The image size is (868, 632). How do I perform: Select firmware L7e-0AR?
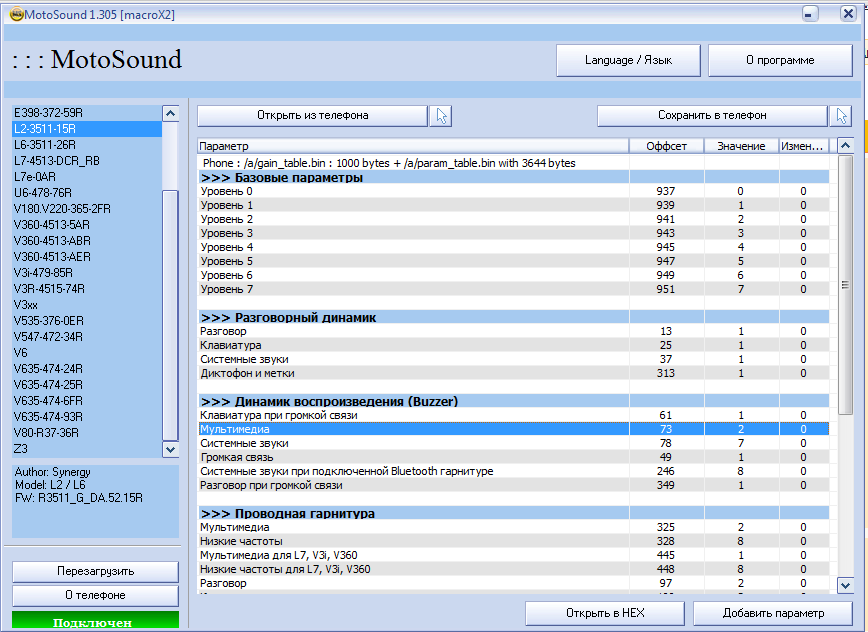(87, 177)
